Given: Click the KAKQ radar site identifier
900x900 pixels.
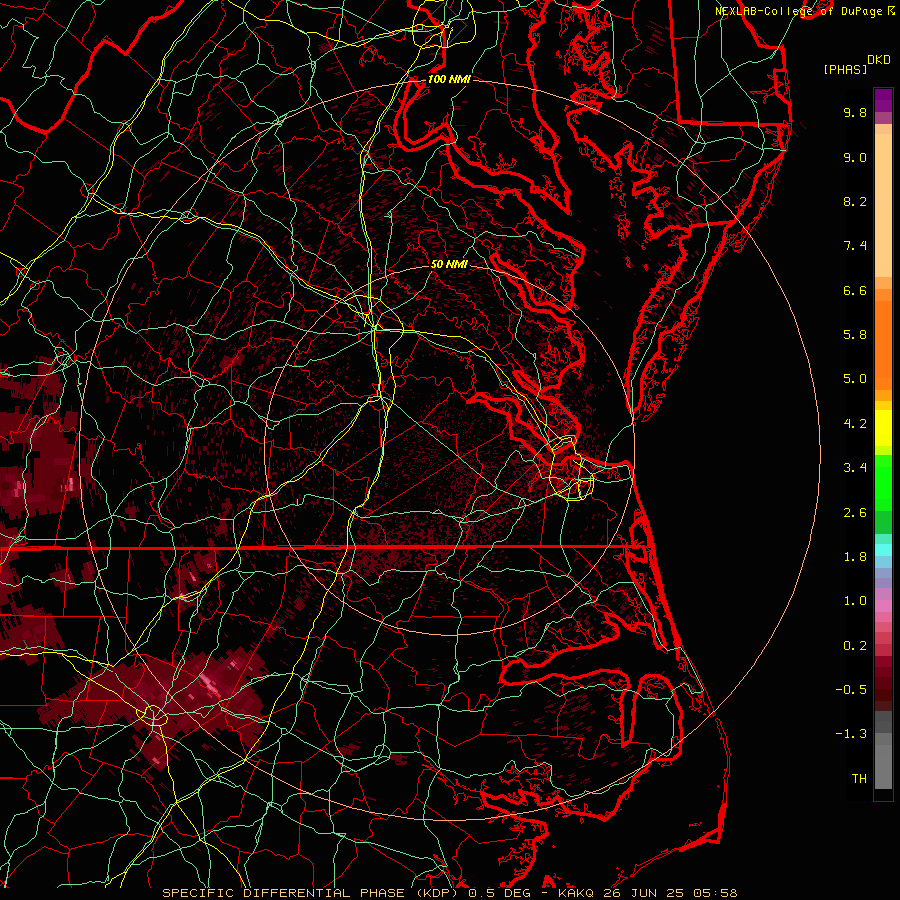Looking at the screenshot, I should point(576,893).
